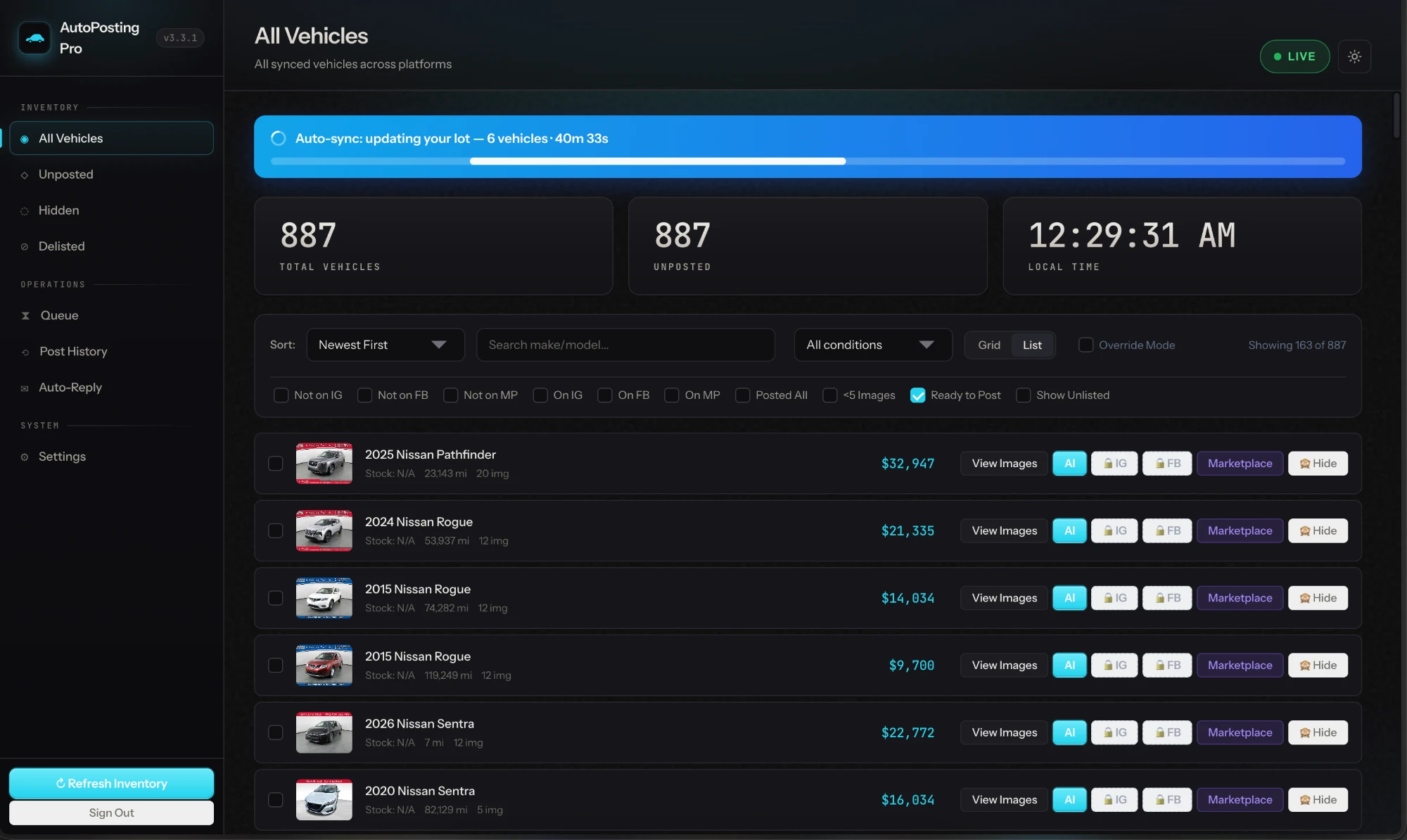1407x840 pixels.
Task: Open the 2024 Nissan Rogue thumbnail
Action: coord(324,530)
